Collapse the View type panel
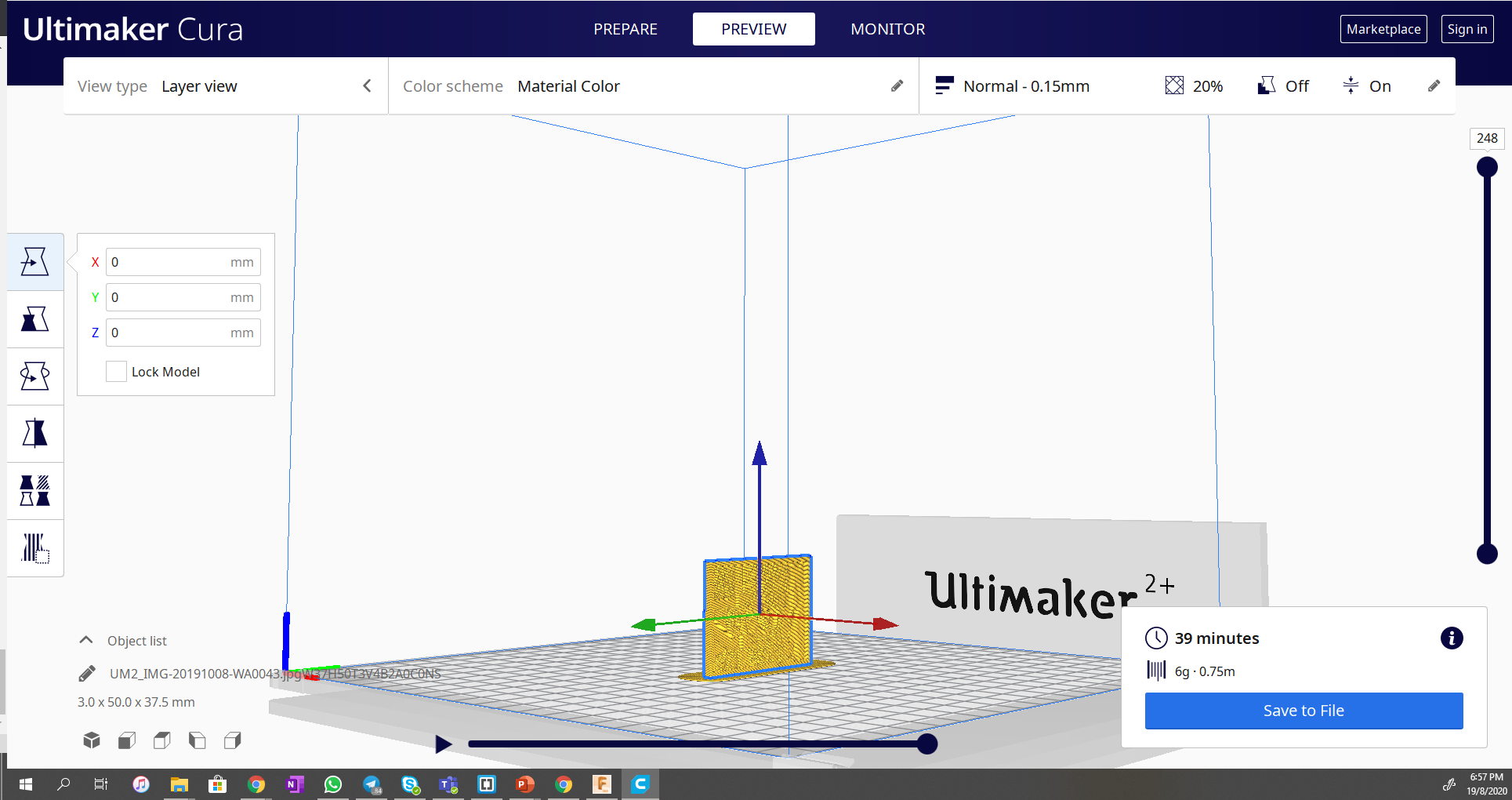The height and width of the screenshot is (800, 1512). pyautogui.click(x=367, y=86)
